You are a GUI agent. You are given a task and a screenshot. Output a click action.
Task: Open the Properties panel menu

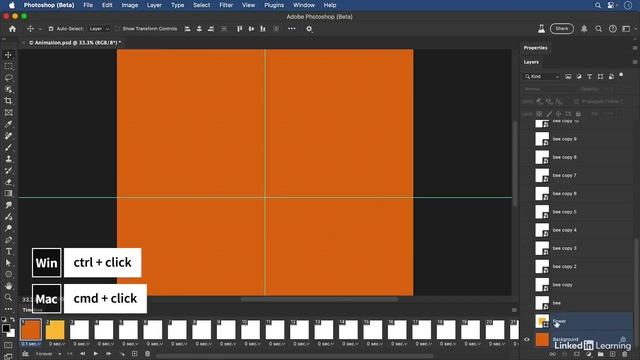[635, 48]
